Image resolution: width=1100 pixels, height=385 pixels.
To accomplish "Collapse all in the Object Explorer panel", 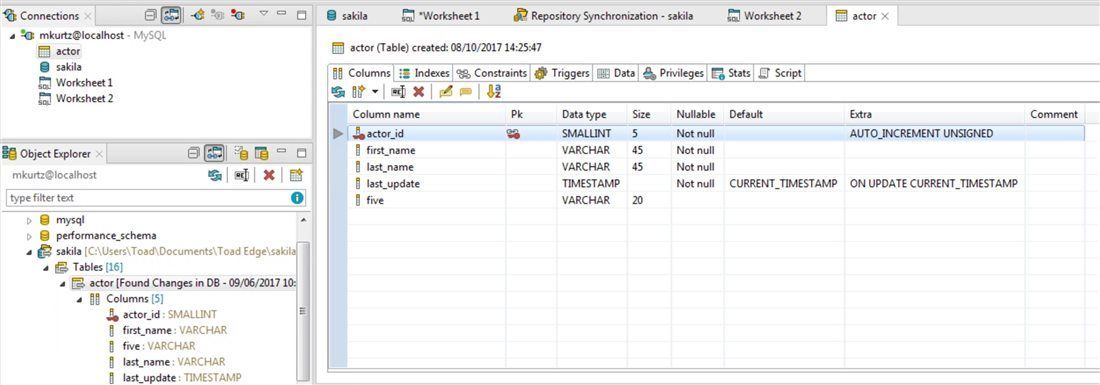I will (195, 154).
